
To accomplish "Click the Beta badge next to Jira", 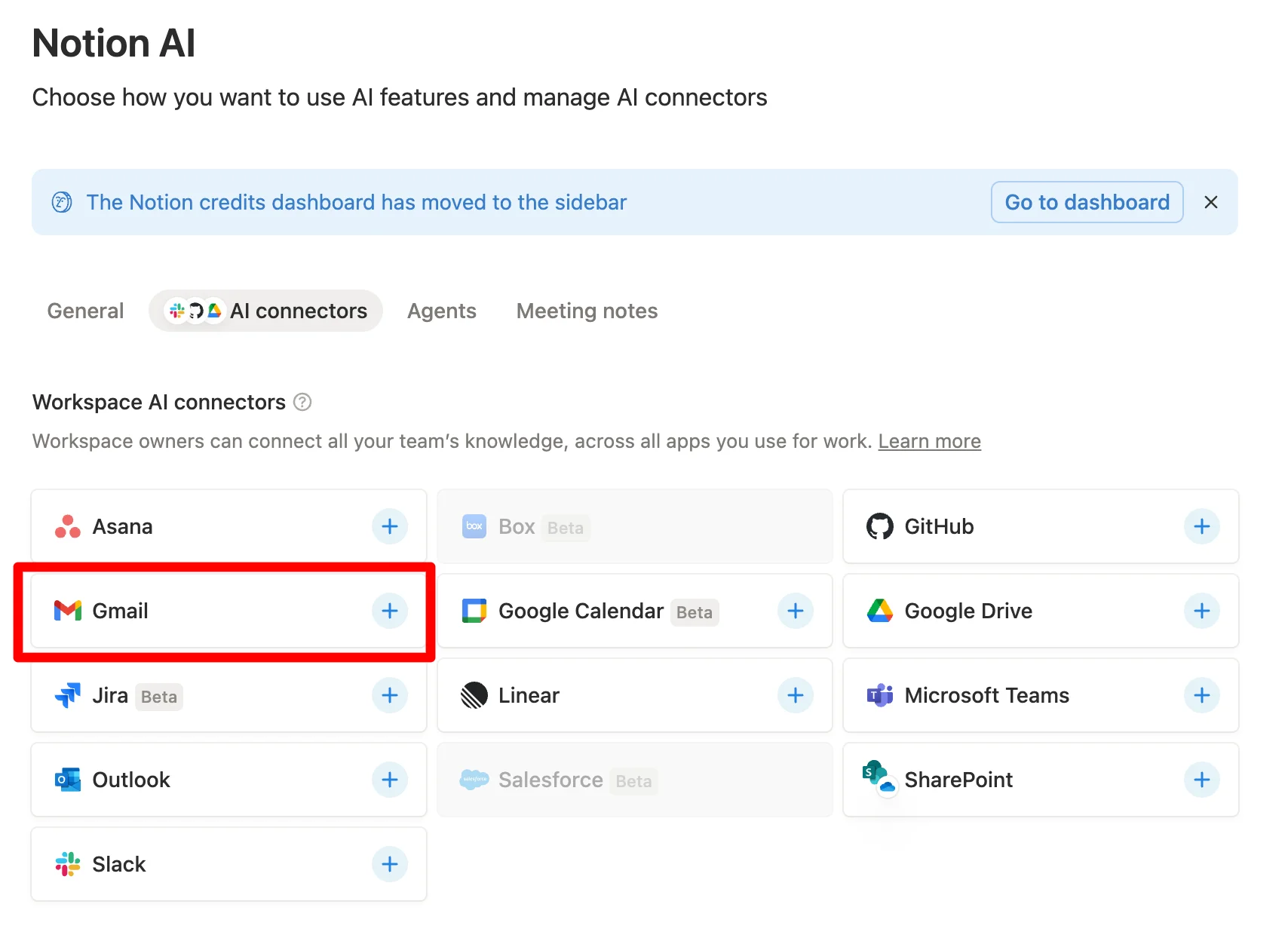I will click(159, 697).
